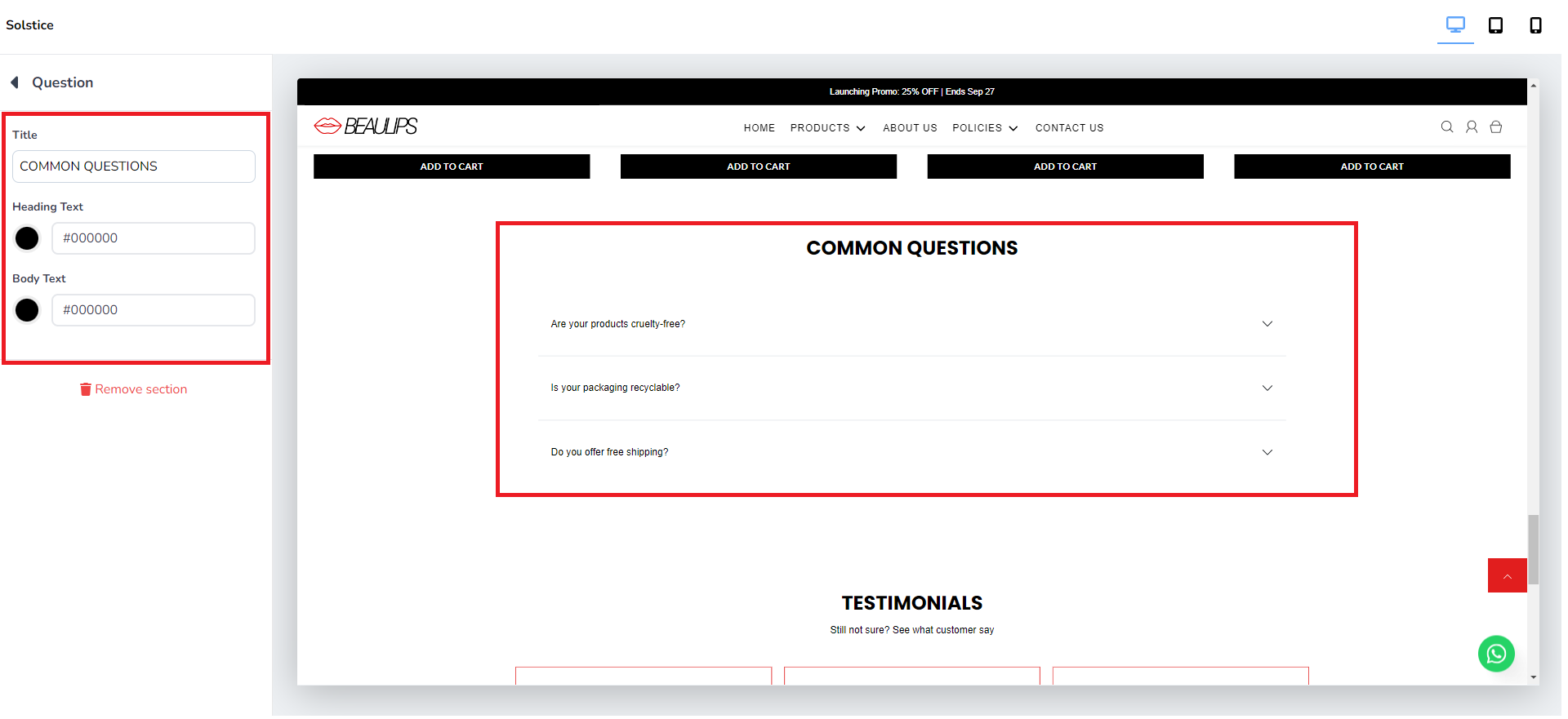Image resolution: width=1568 pixels, height=719 pixels.
Task: Focus the Body Text hex input
Action: tap(154, 310)
